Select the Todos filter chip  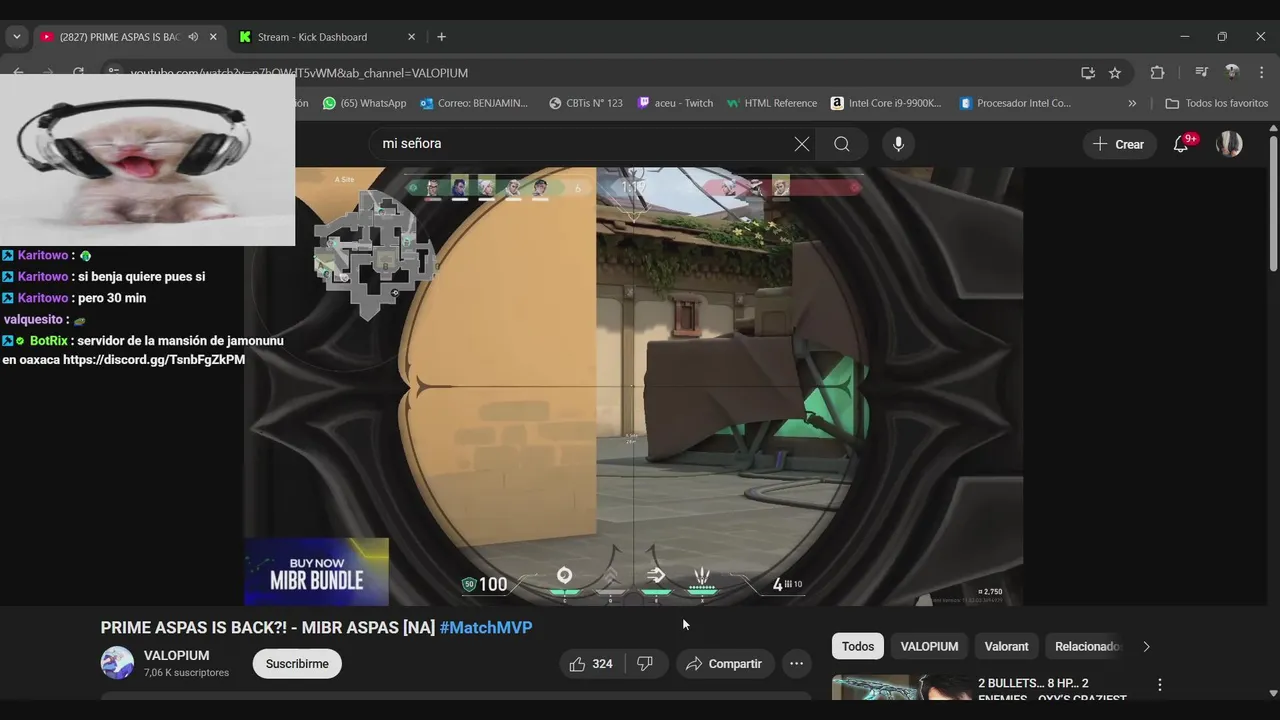coord(858,647)
